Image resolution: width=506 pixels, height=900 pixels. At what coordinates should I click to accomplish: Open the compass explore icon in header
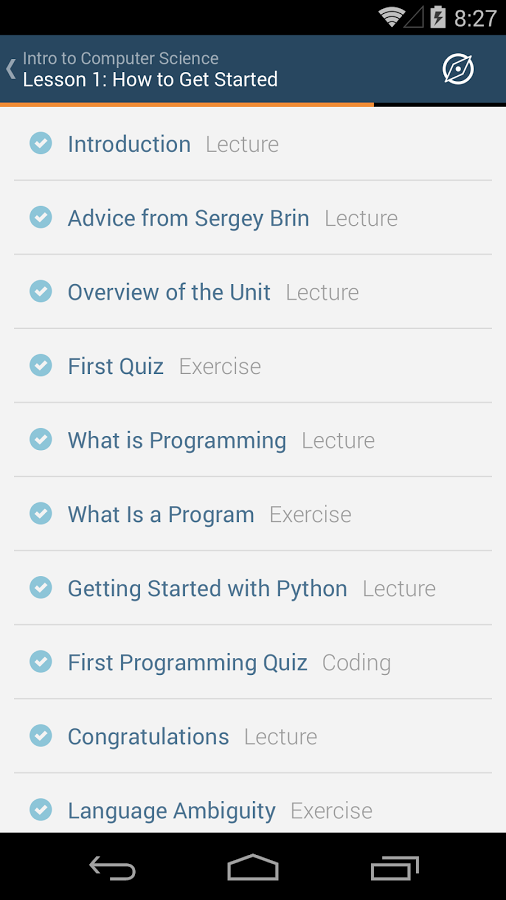458,69
